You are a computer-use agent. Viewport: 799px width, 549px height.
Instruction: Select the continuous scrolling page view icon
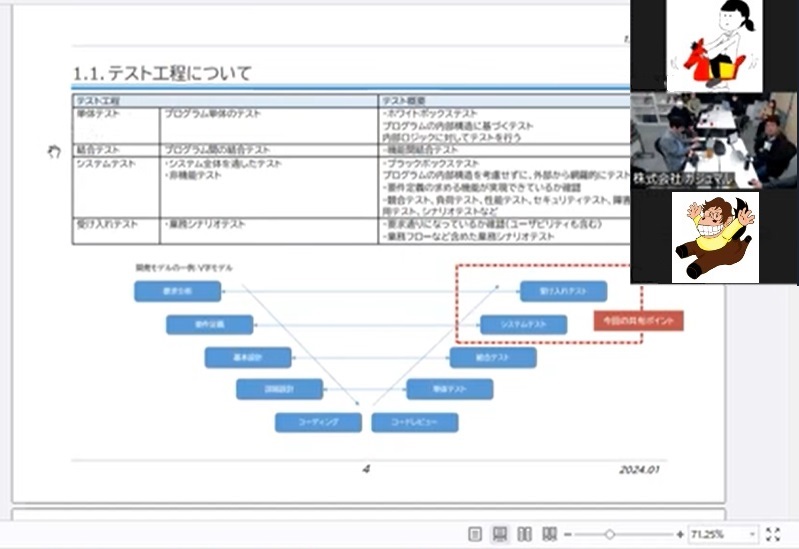click(x=500, y=534)
